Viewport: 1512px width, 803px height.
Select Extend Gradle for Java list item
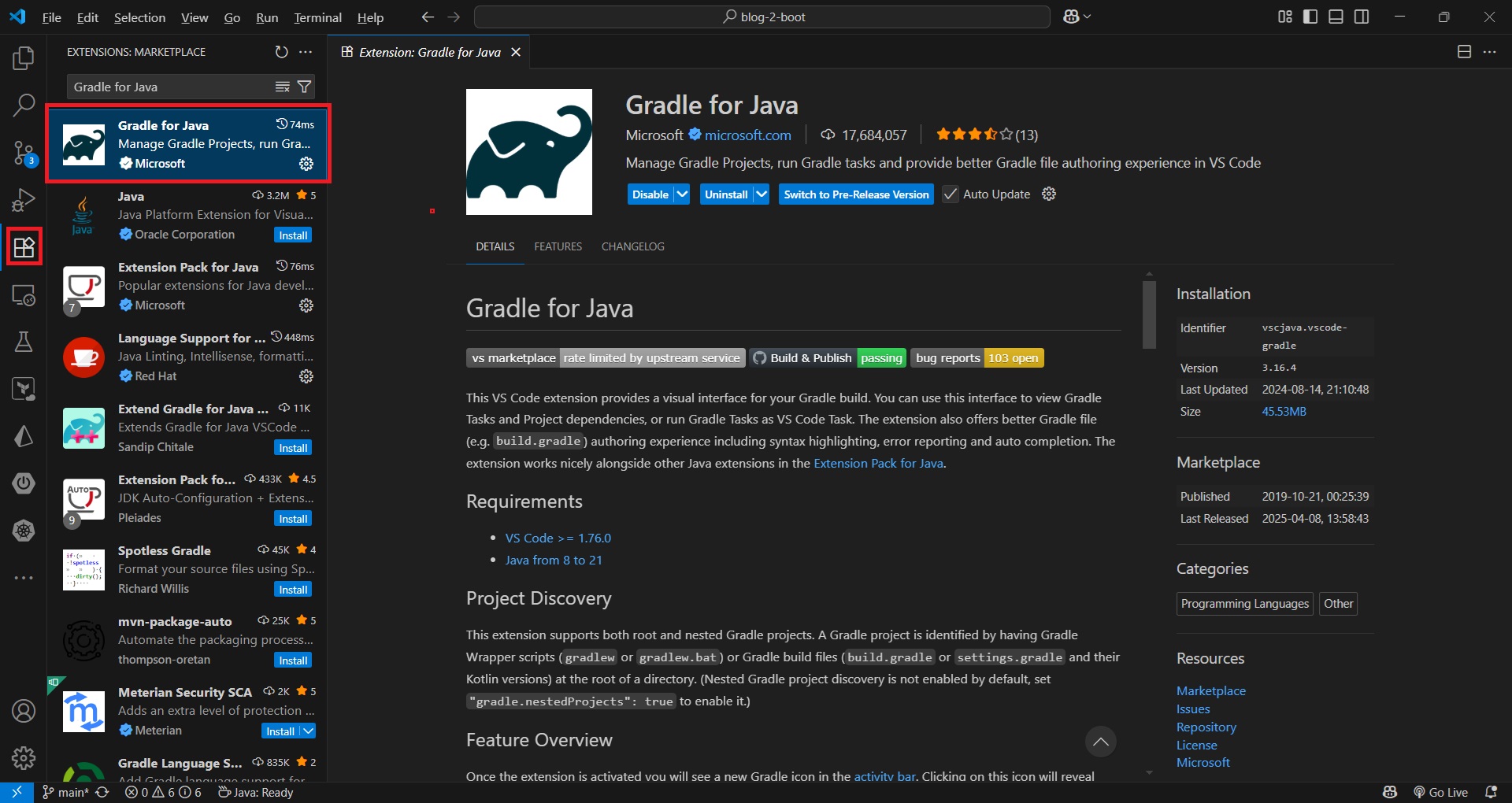coord(187,428)
